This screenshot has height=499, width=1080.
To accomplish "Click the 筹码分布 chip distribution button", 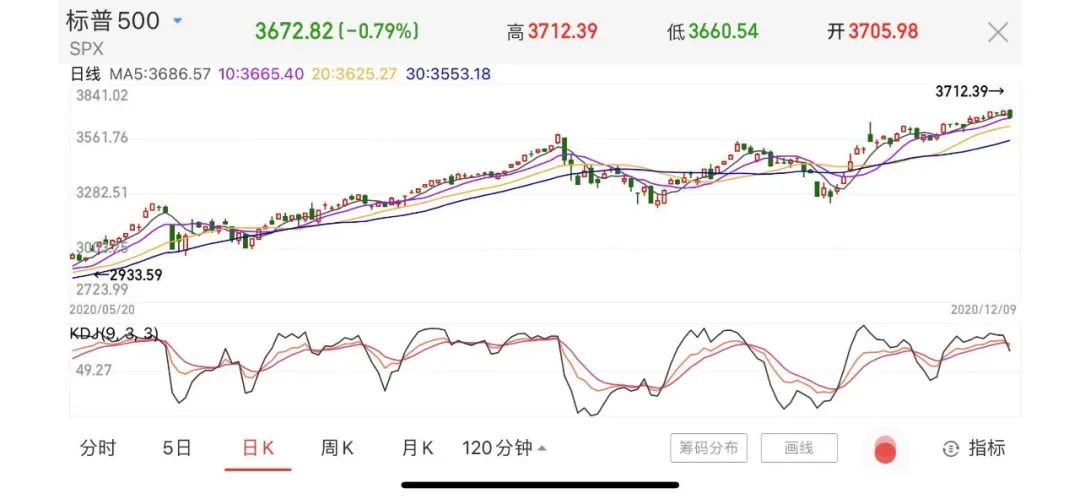I will click(708, 448).
